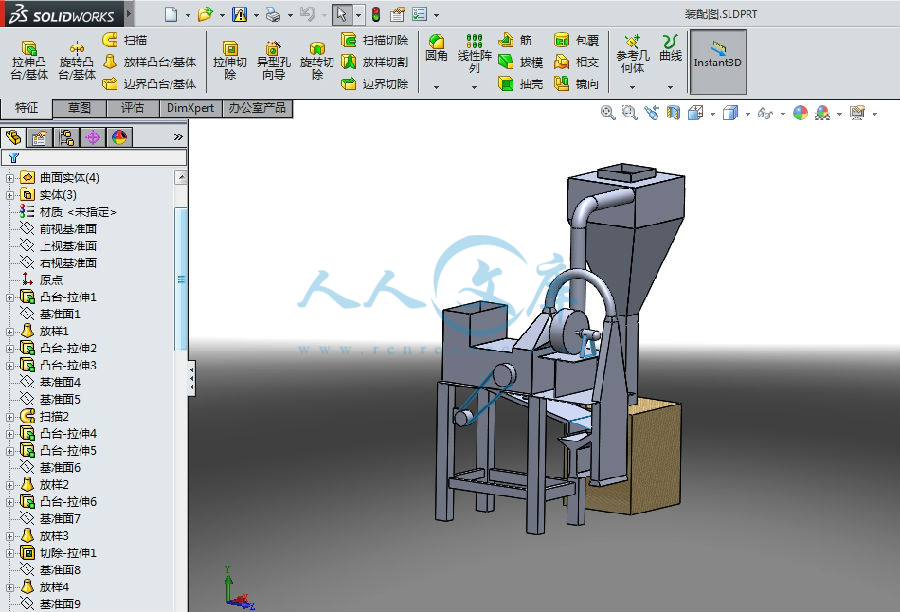900x612 pixels.
Task: Select the 拉伸凸台/基体 extrude boss tool
Action: (29, 60)
